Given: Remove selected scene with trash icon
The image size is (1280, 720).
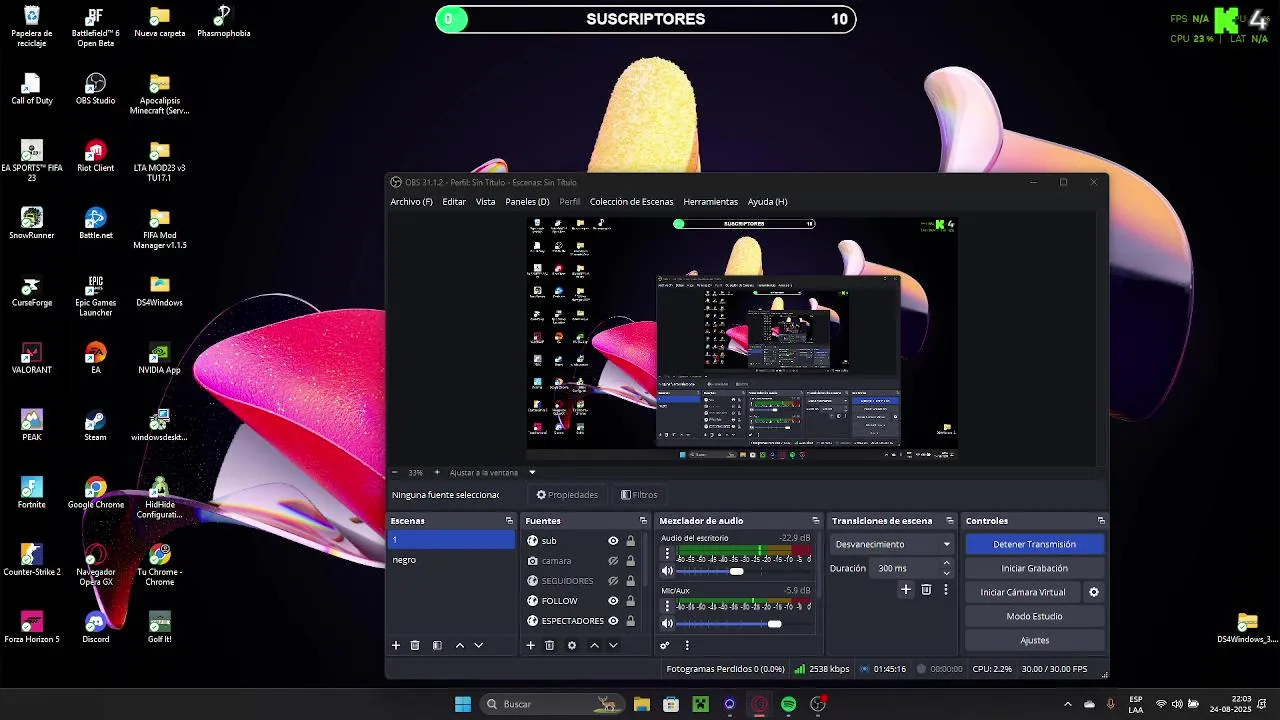Looking at the screenshot, I should (x=415, y=646).
